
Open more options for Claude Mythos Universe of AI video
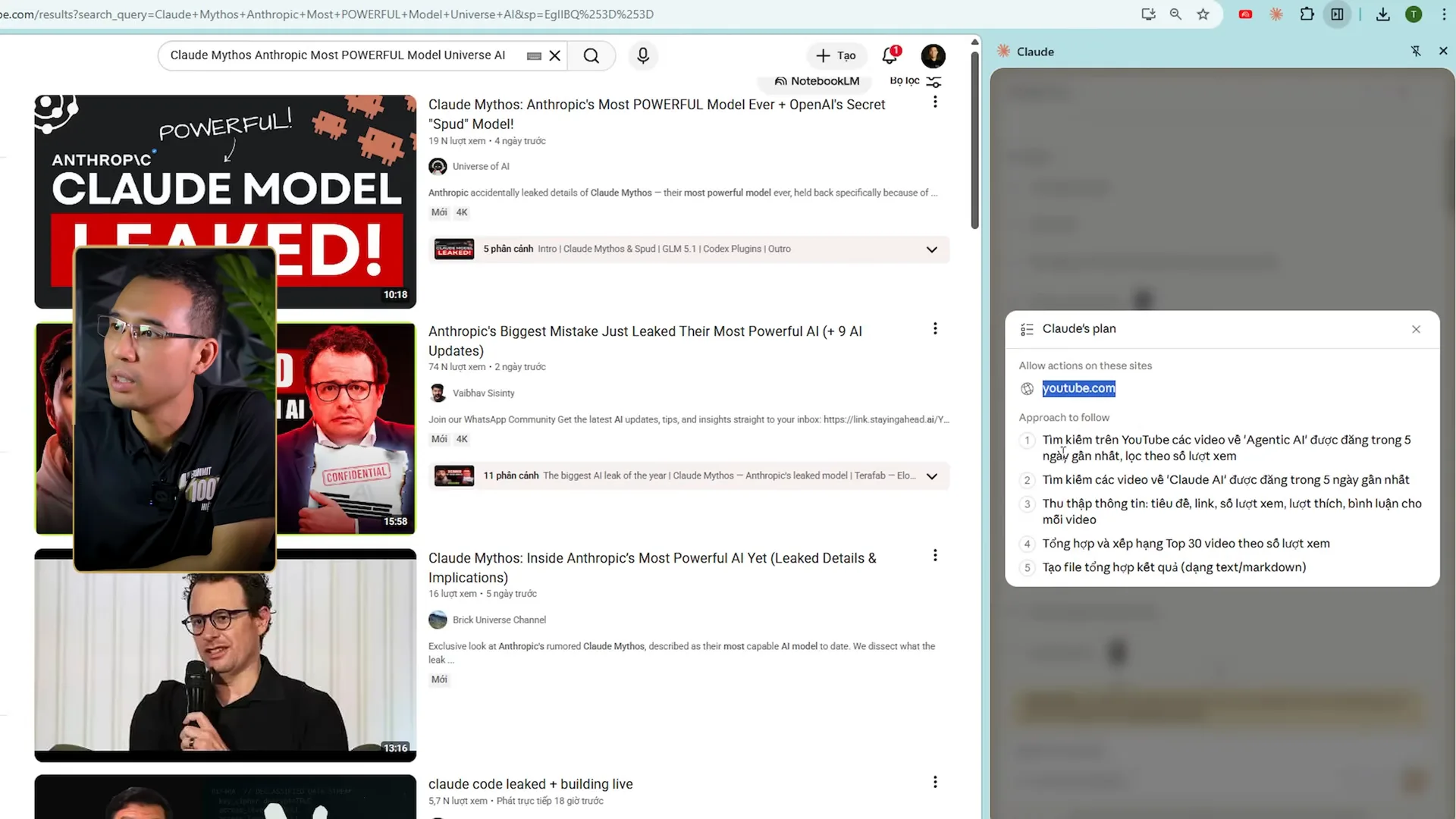point(935,102)
